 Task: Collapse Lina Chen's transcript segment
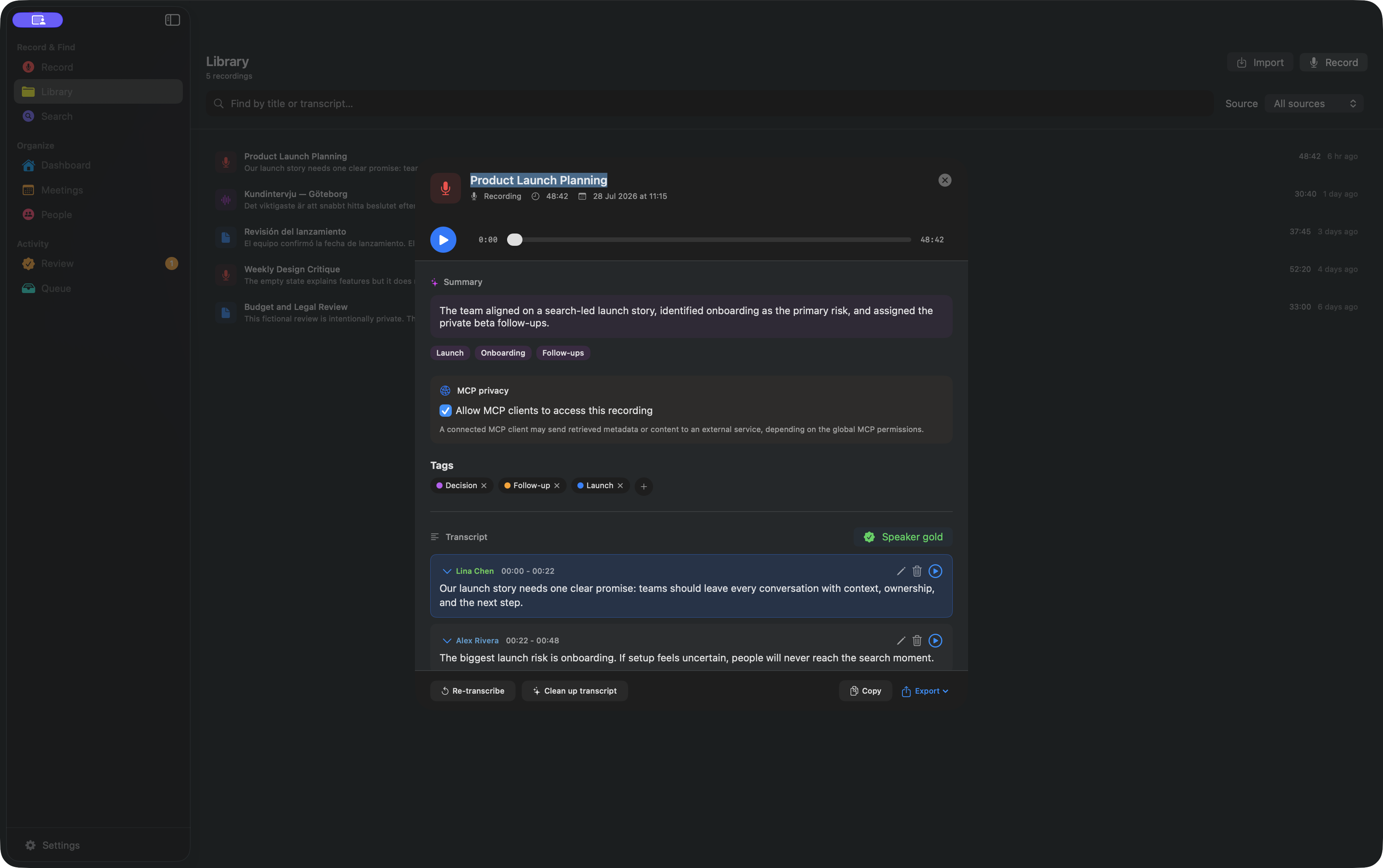pos(447,571)
